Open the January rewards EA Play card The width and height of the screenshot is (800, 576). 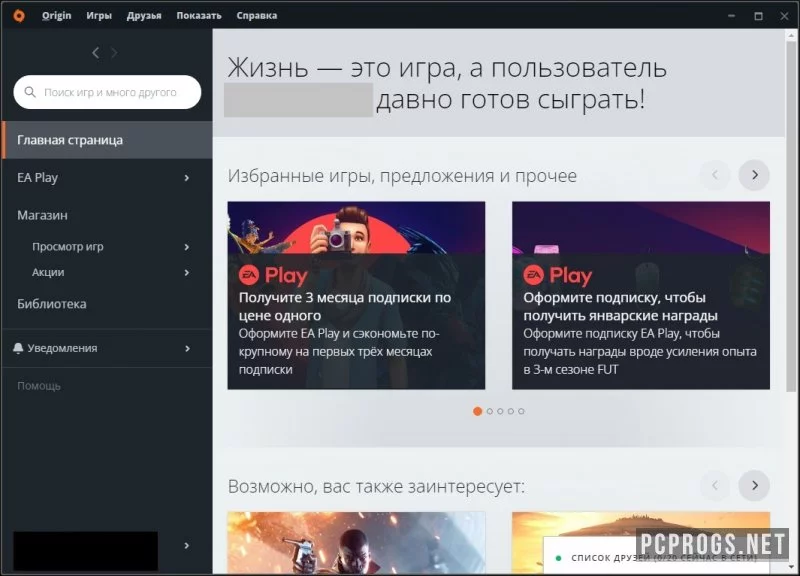coord(641,295)
